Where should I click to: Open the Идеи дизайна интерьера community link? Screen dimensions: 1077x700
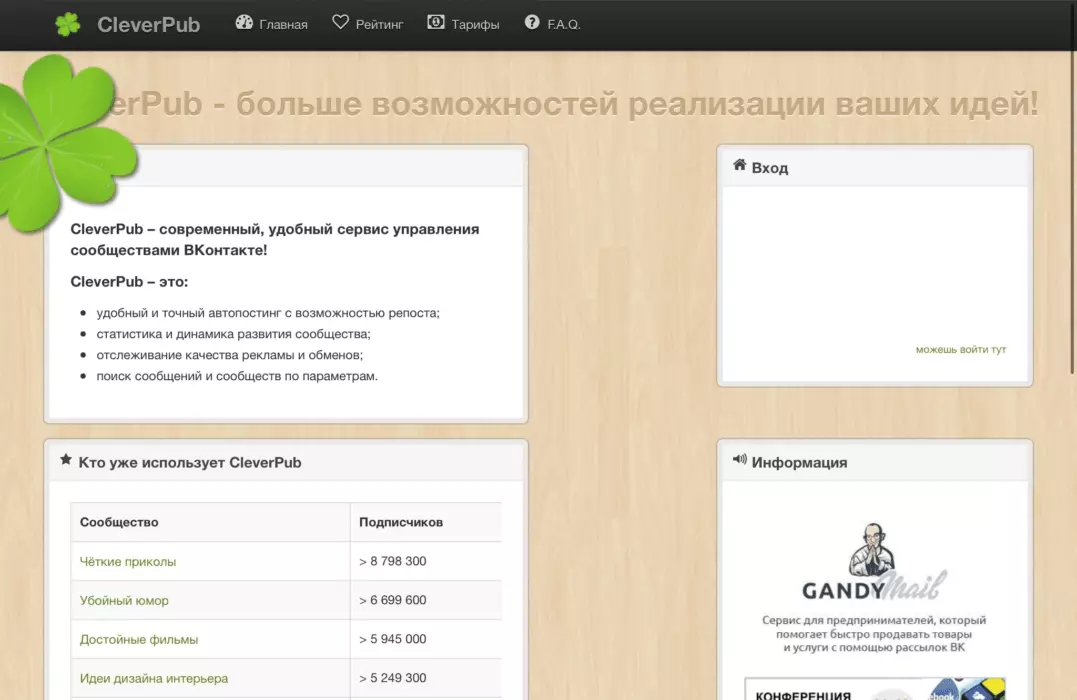click(154, 679)
